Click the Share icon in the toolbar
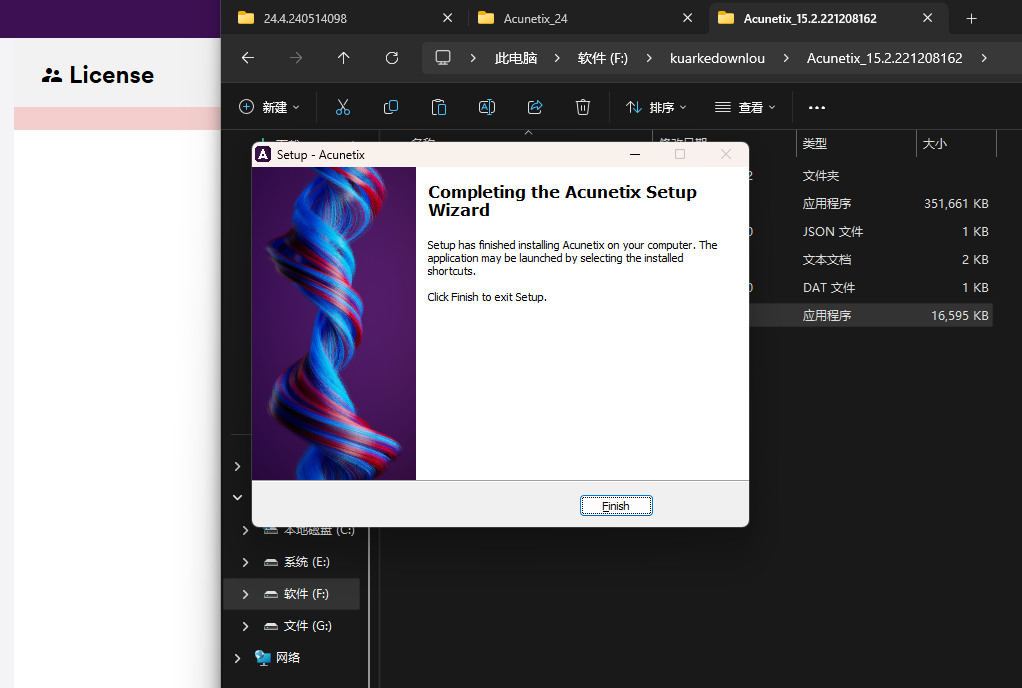The width and height of the screenshot is (1022, 688). pos(535,107)
